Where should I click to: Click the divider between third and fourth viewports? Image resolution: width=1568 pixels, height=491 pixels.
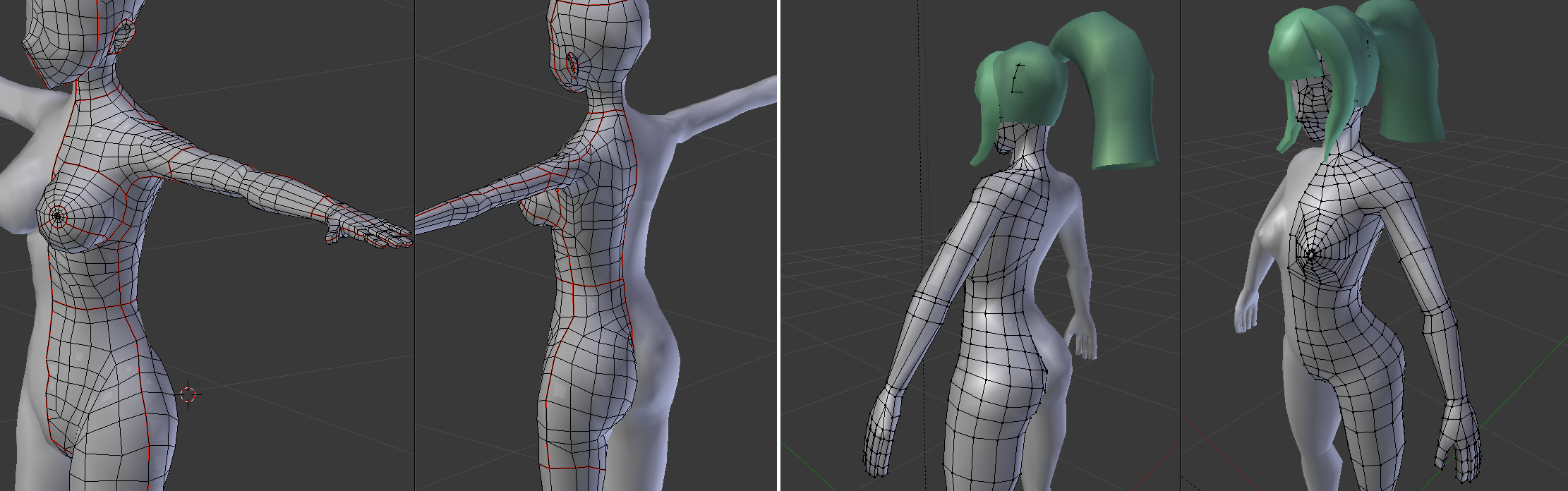[1180, 245]
